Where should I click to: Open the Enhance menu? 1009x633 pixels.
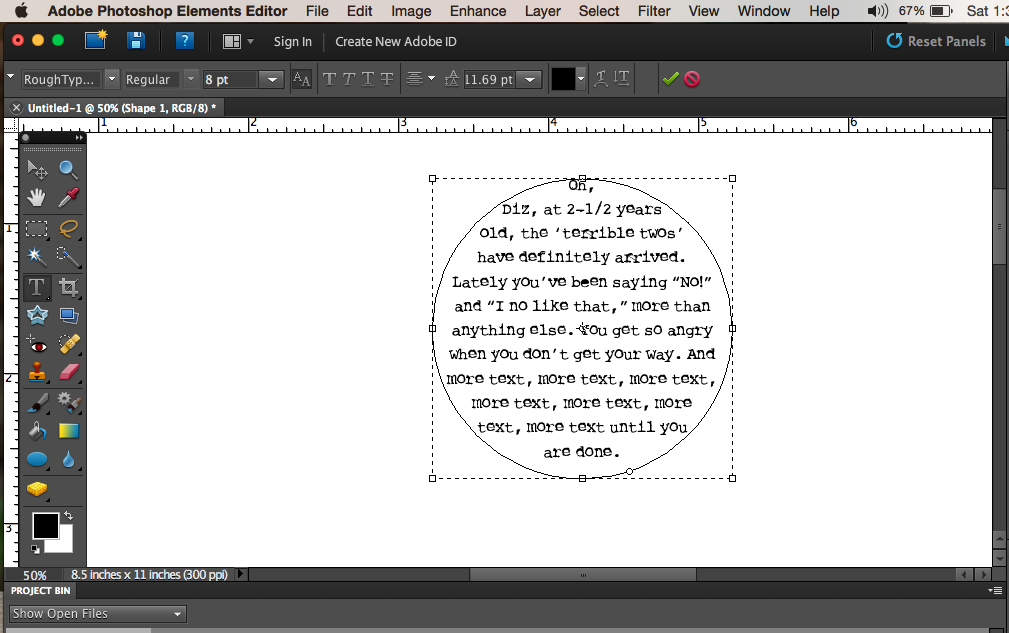pyautogui.click(x=477, y=11)
